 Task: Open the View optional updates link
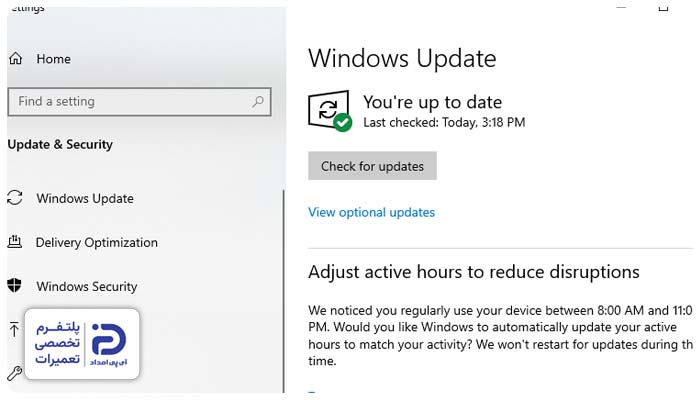click(371, 212)
